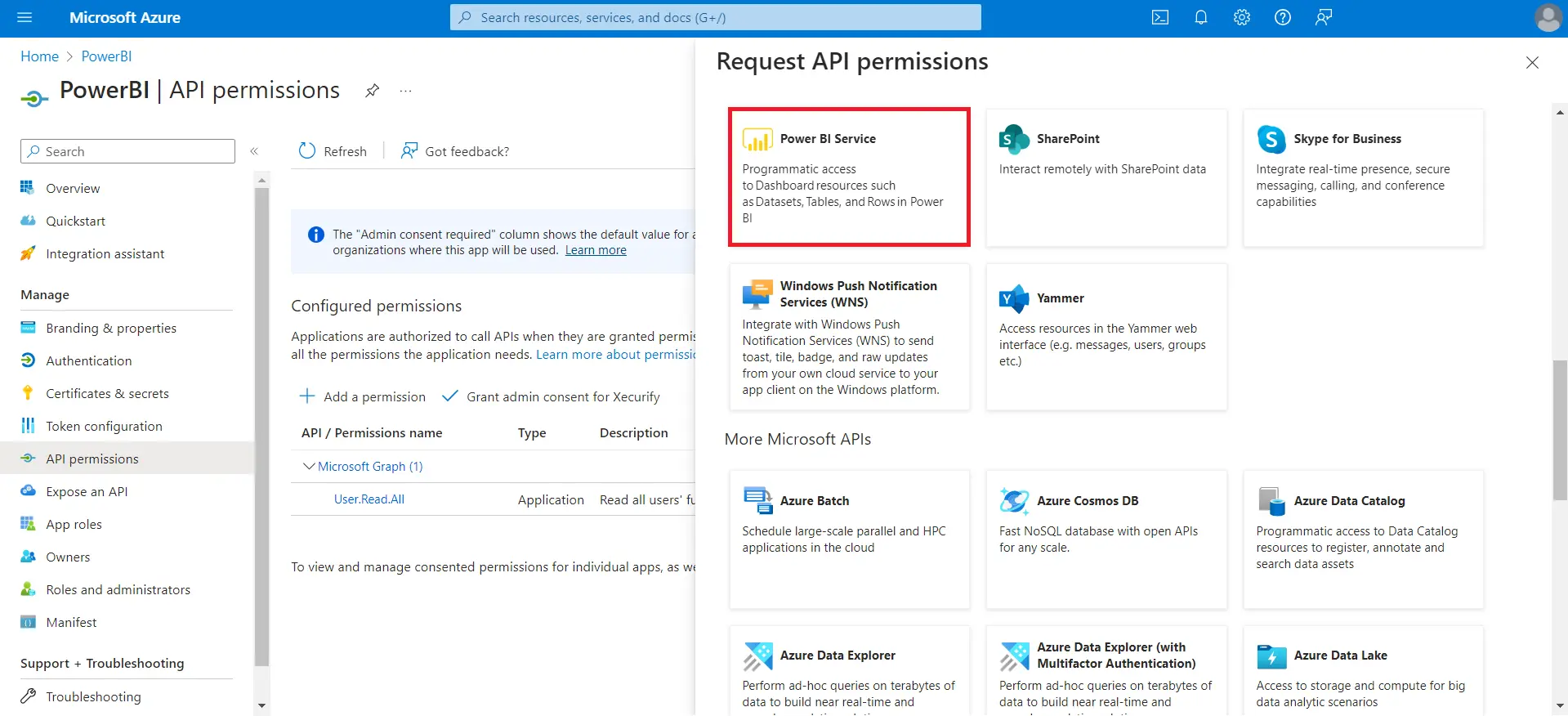Open the Manifest editor
The image size is (1568, 716).
pyautogui.click(x=71, y=622)
